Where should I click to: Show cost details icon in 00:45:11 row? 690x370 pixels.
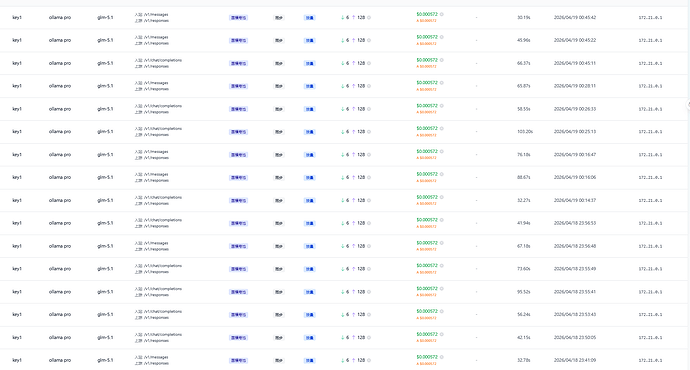[x=441, y=60]
